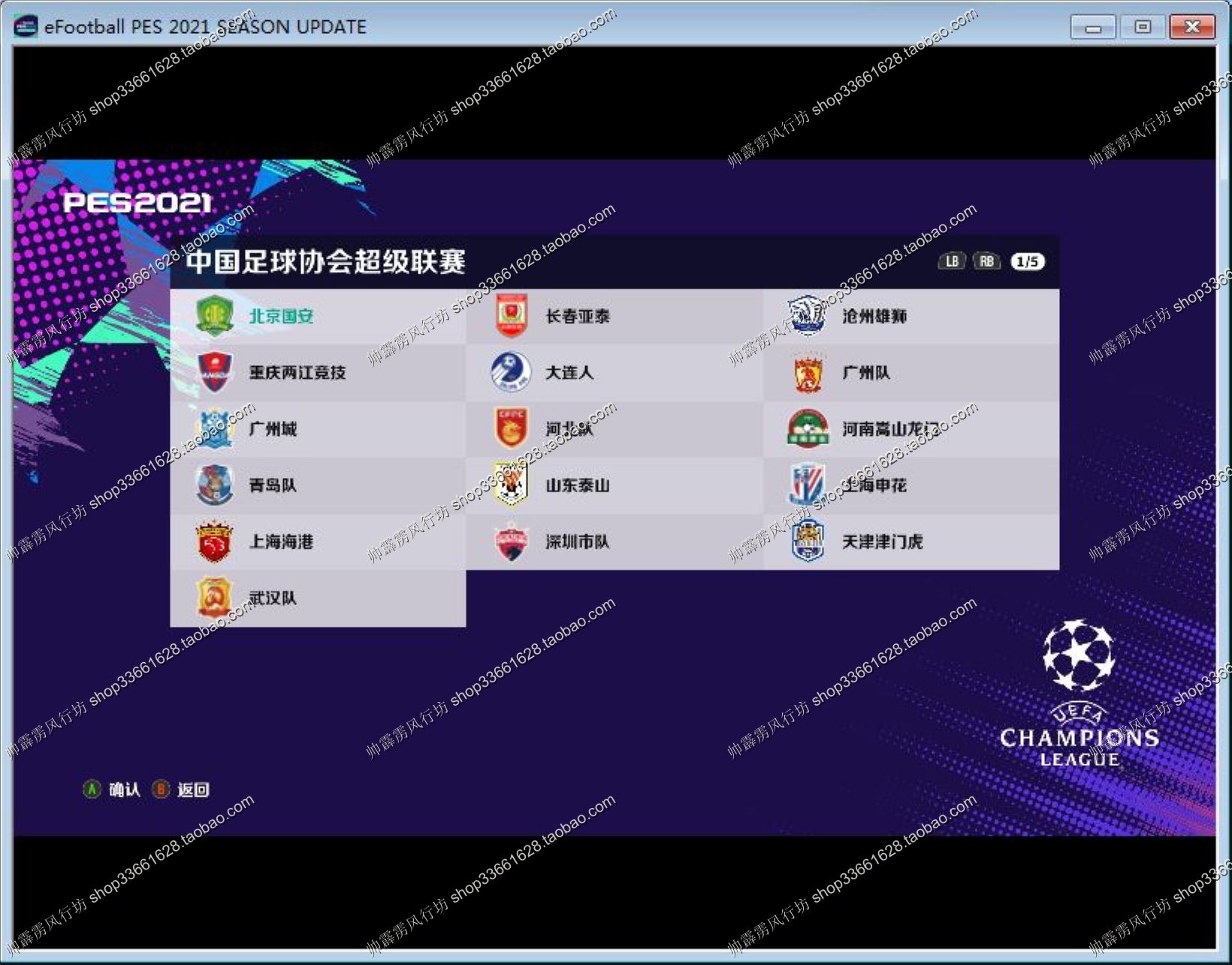The image size is (1232, 965).
Task: Select team name 山东泰山
Action: [x=578, y=486]
